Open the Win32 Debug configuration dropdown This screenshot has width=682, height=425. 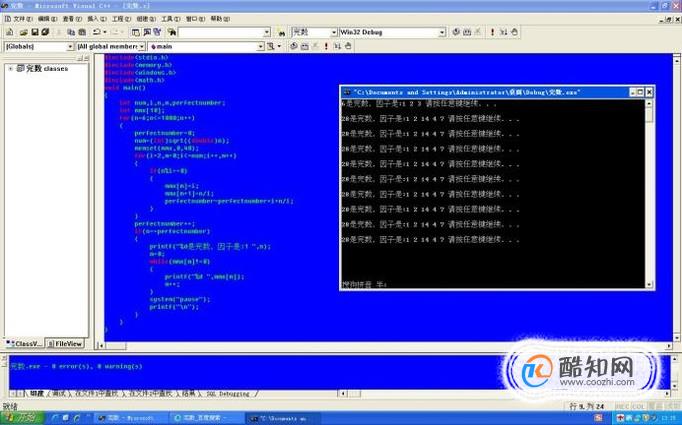tap(442, 33)
